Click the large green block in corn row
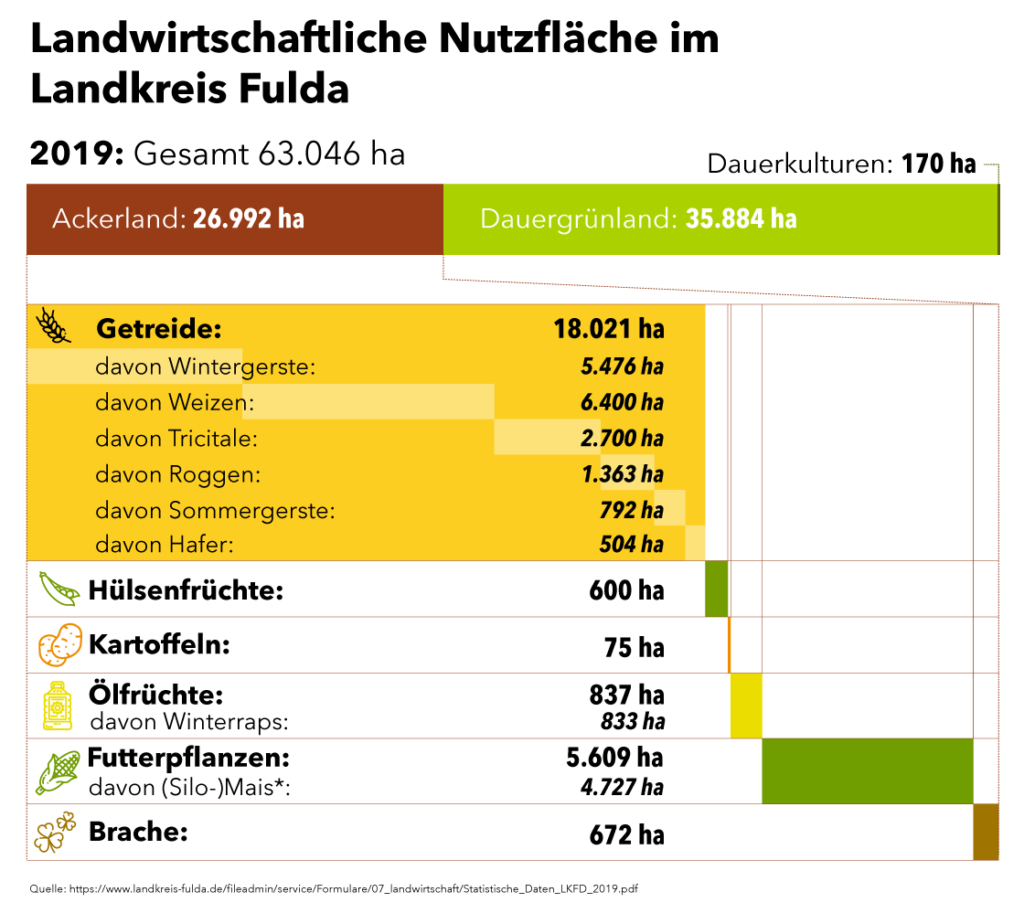1024x913 pixels. [x=867, y=771]
